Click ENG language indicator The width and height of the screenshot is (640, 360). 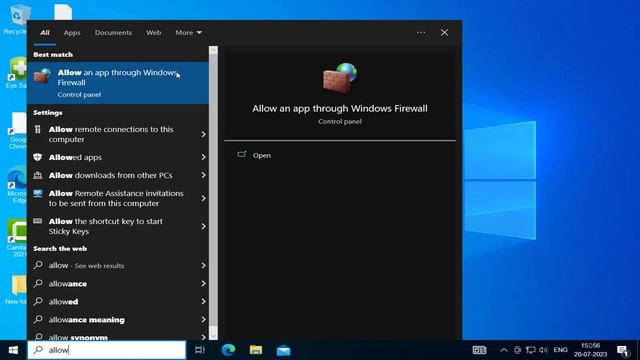coord(560,350)
